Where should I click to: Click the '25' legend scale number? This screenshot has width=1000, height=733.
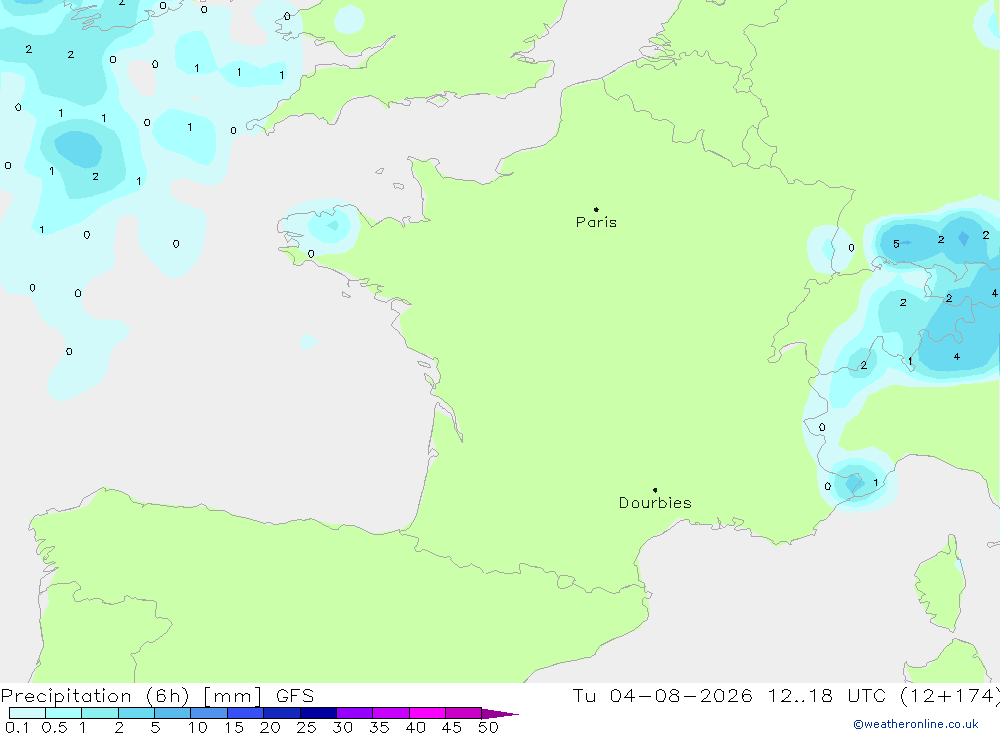click(306, 727)
